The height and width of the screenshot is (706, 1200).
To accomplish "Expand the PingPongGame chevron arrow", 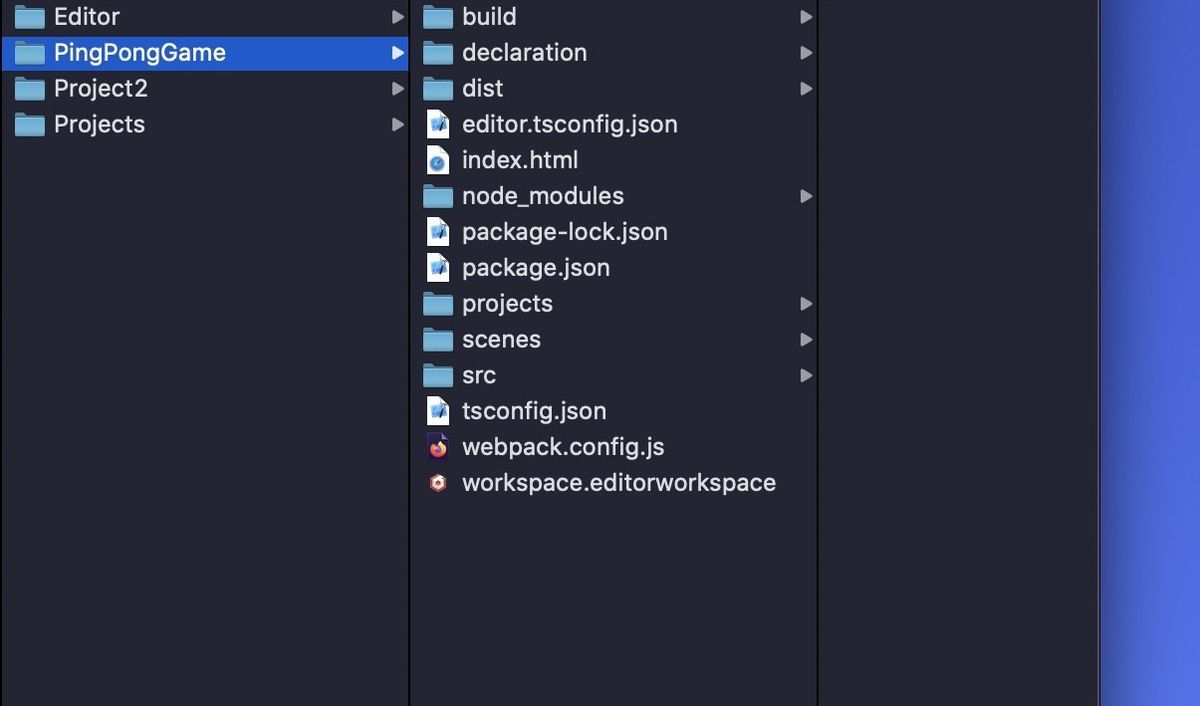I will tap(398, 52).
